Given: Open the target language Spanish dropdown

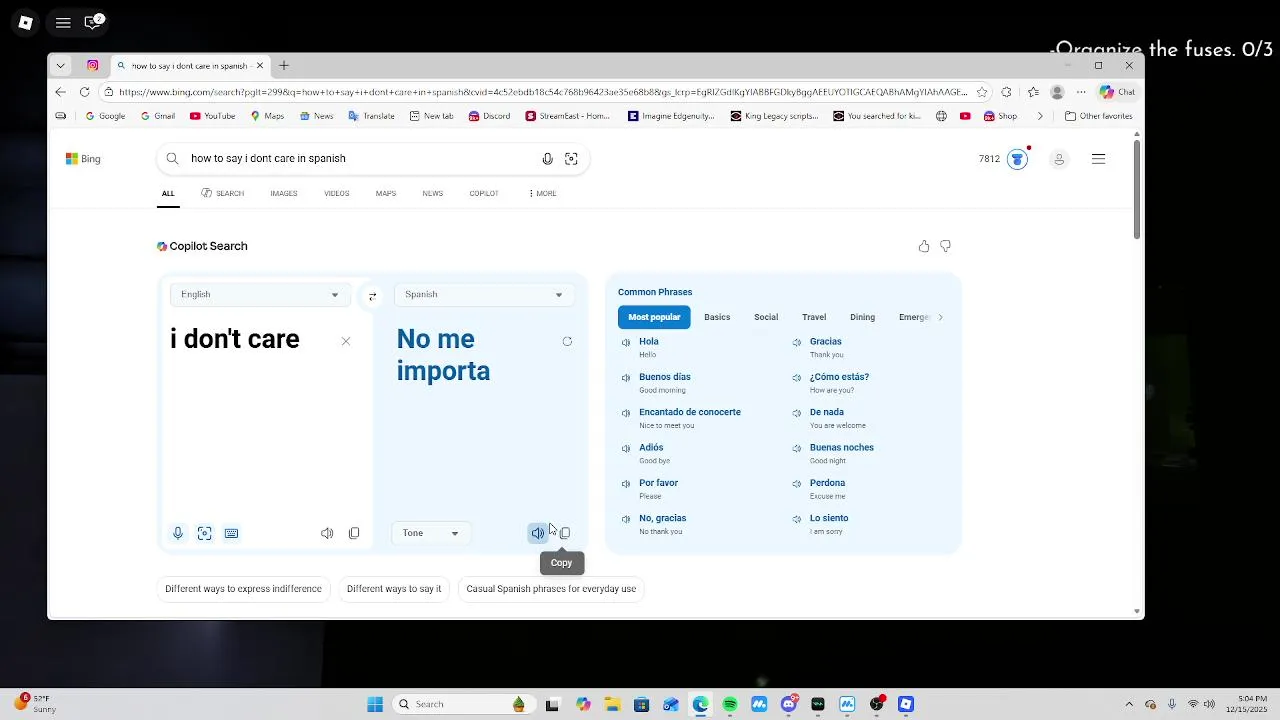Looking at the screenshot, I should click(x=483, y=294).
